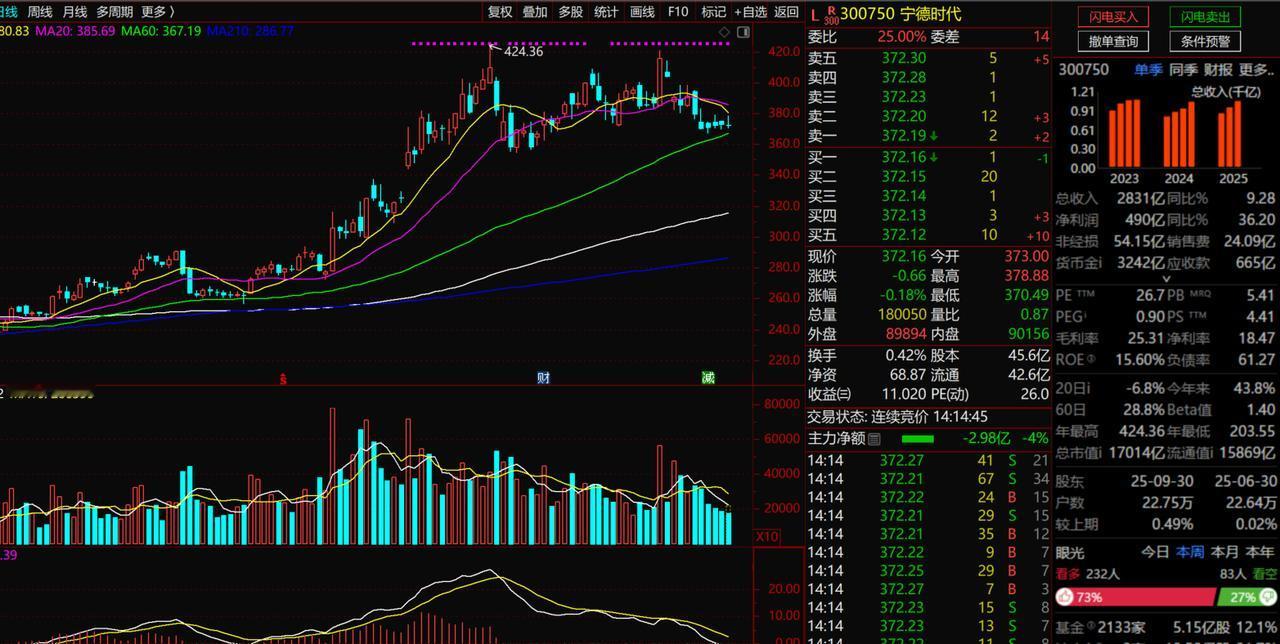Select 本年 in the 眼光 section

(1260, 552)
